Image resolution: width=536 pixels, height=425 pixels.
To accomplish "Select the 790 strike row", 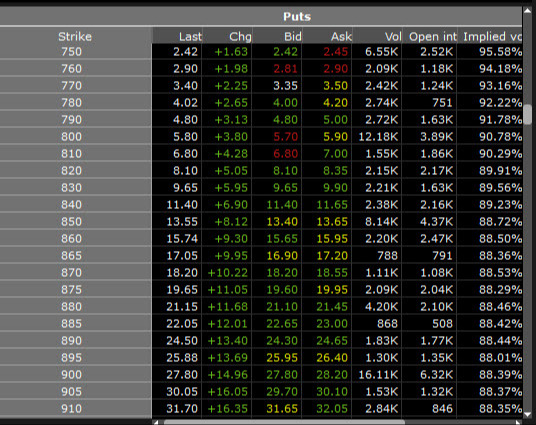I will [x=261, y=120].
